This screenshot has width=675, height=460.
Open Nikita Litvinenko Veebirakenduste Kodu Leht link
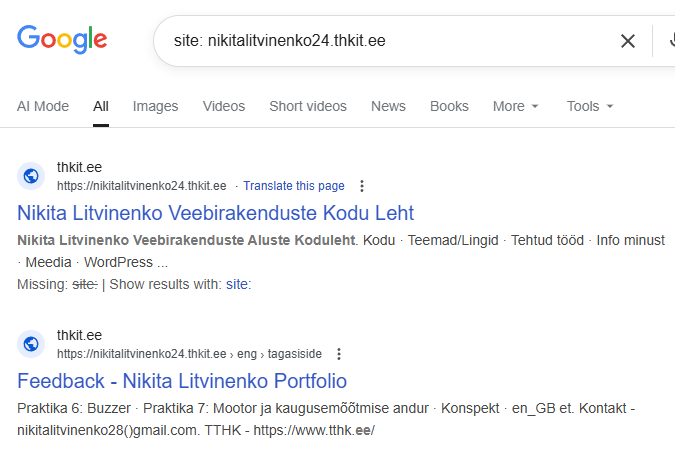pyautogui.click(x=215, y=213)
